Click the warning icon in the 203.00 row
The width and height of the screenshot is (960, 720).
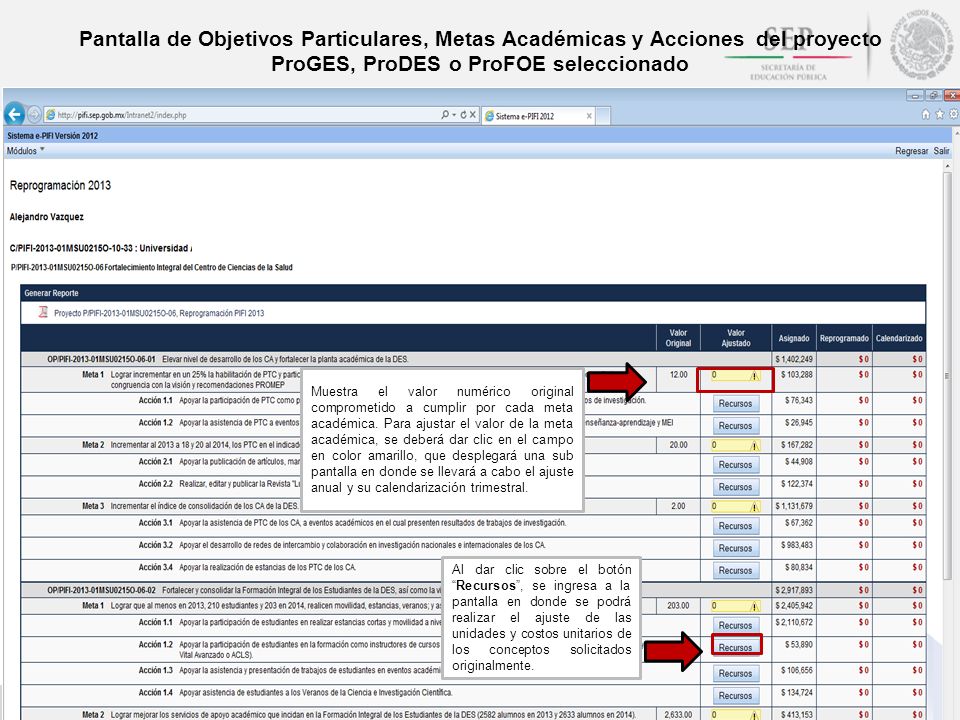755,606
